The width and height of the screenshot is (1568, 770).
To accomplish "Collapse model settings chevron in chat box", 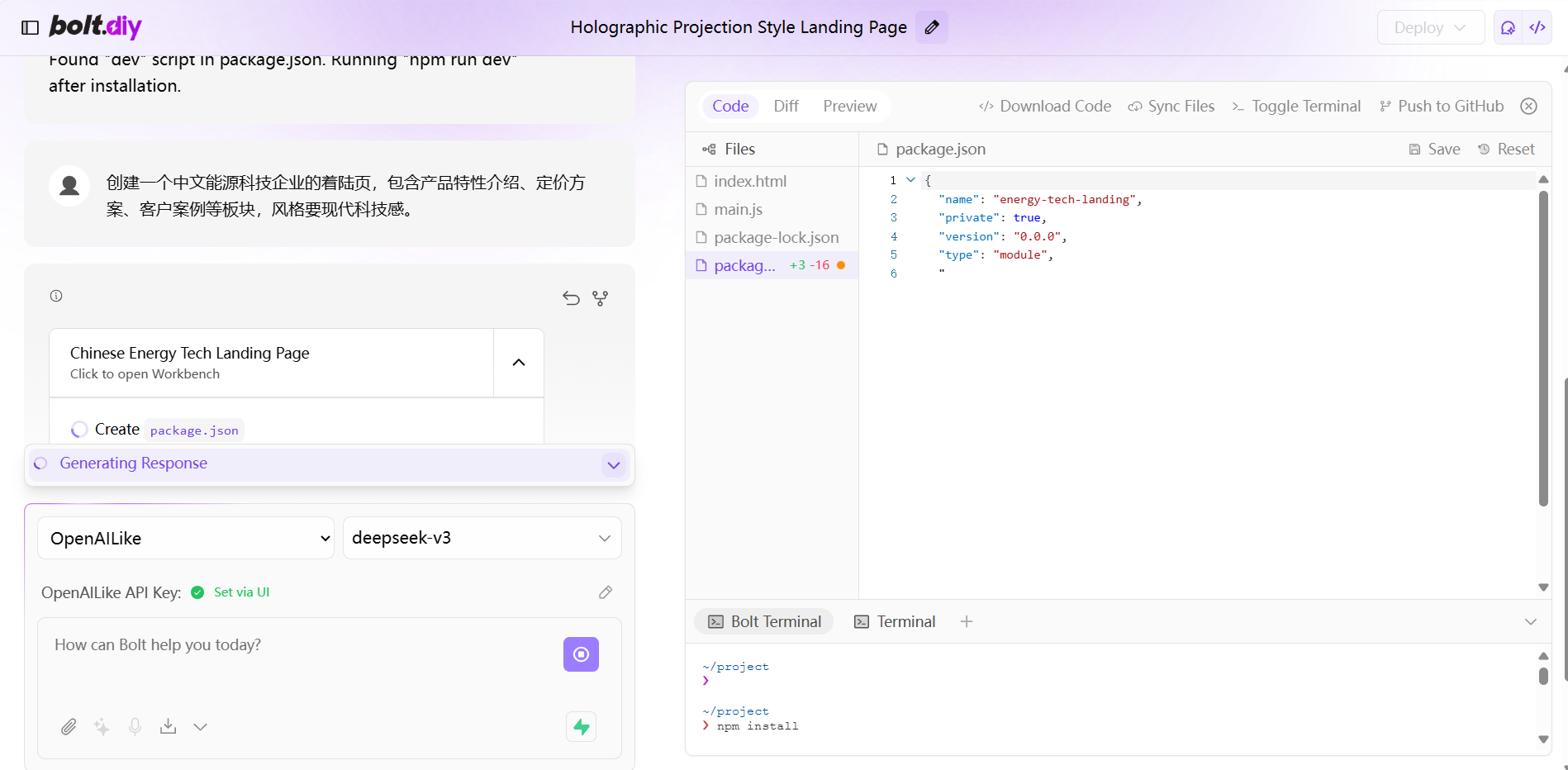I will [200, 727].
